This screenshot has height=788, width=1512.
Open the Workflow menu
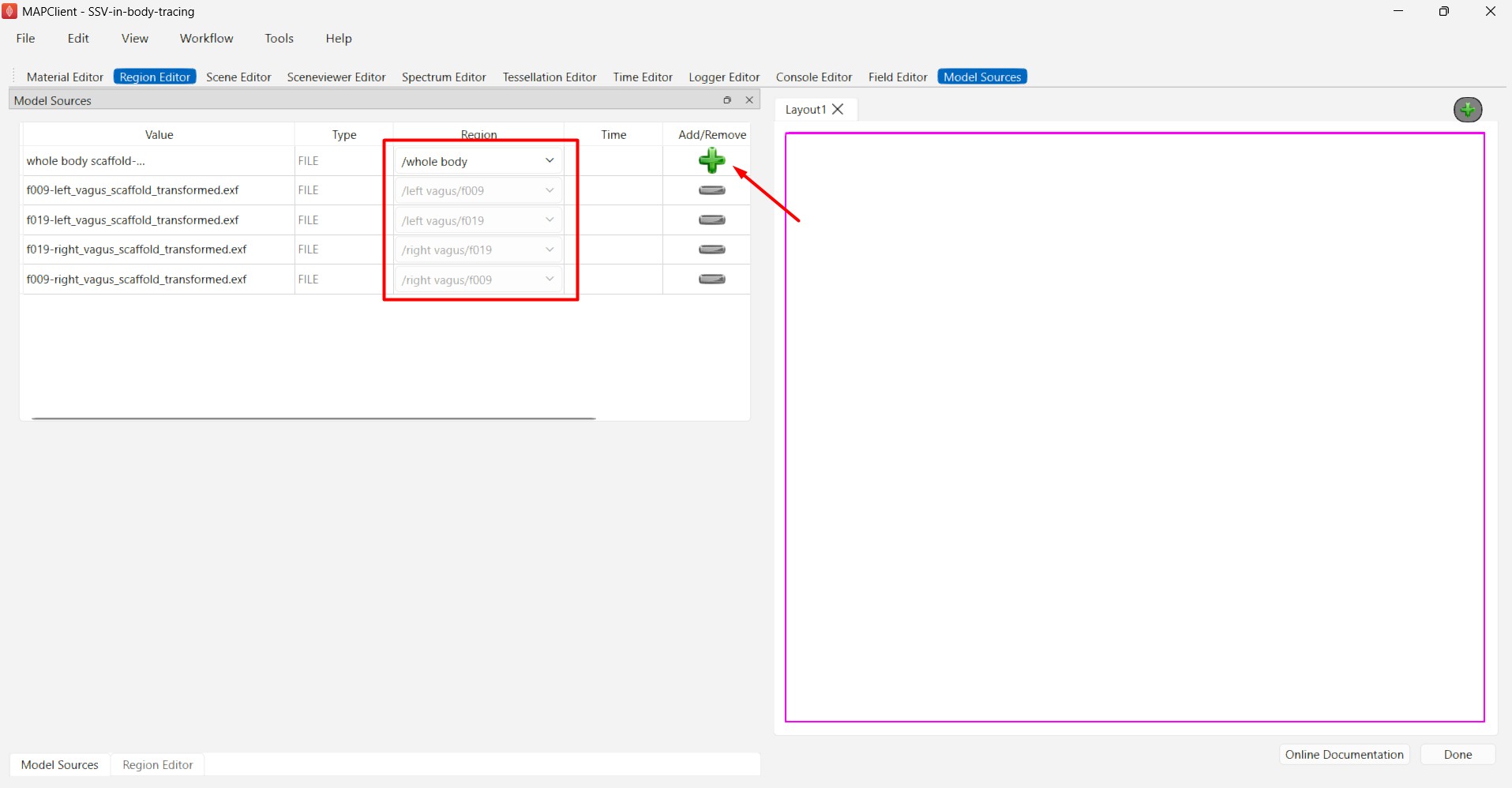click(206, 38)
